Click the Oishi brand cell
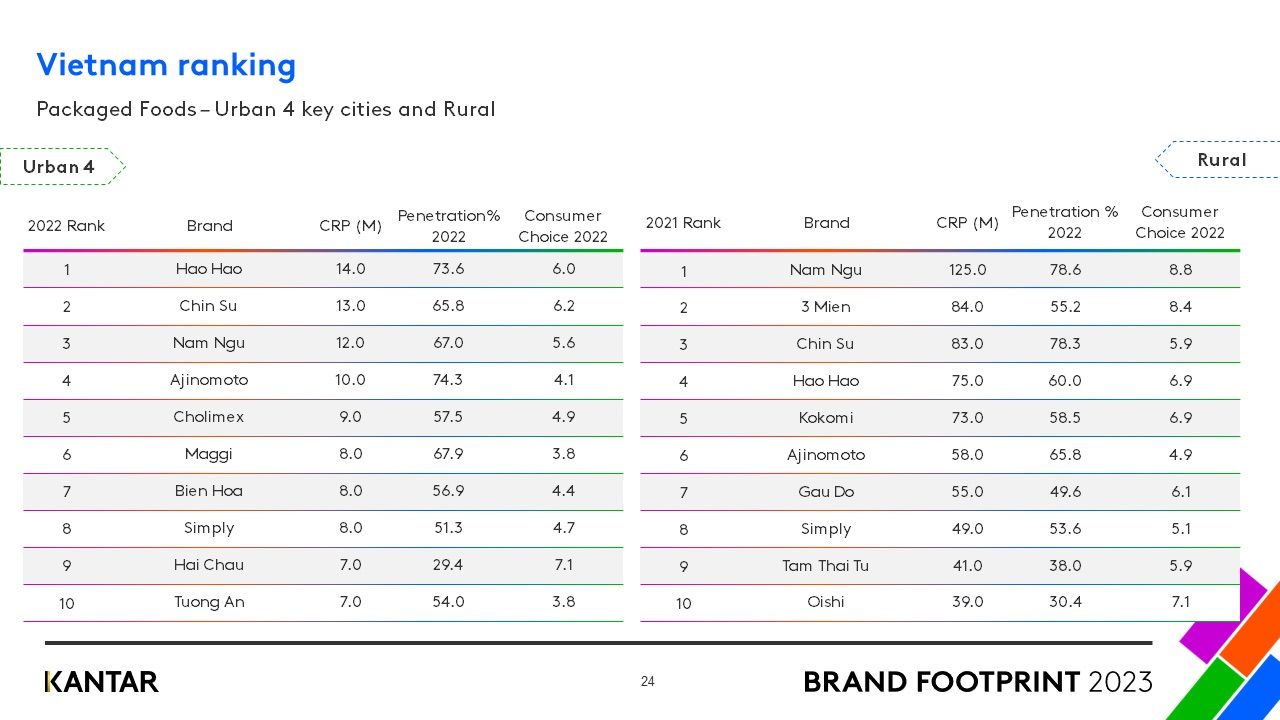This screenshot has height=720, width=1280. (826, 602)
